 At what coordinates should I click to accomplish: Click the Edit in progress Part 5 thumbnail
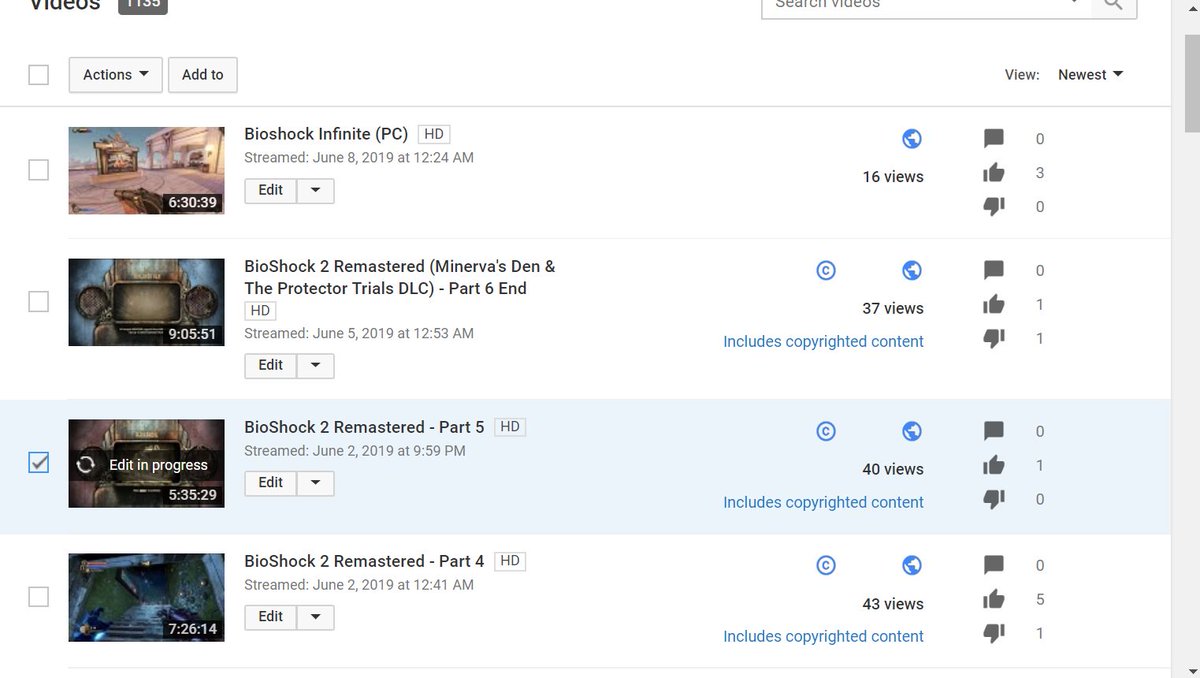(x=147, y=463)
